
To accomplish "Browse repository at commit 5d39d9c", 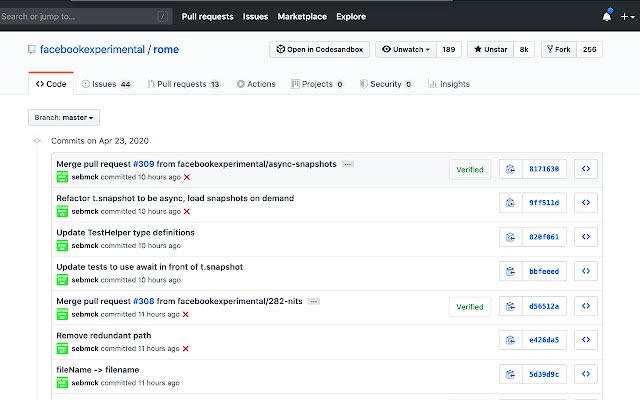I will coord(586,374).
